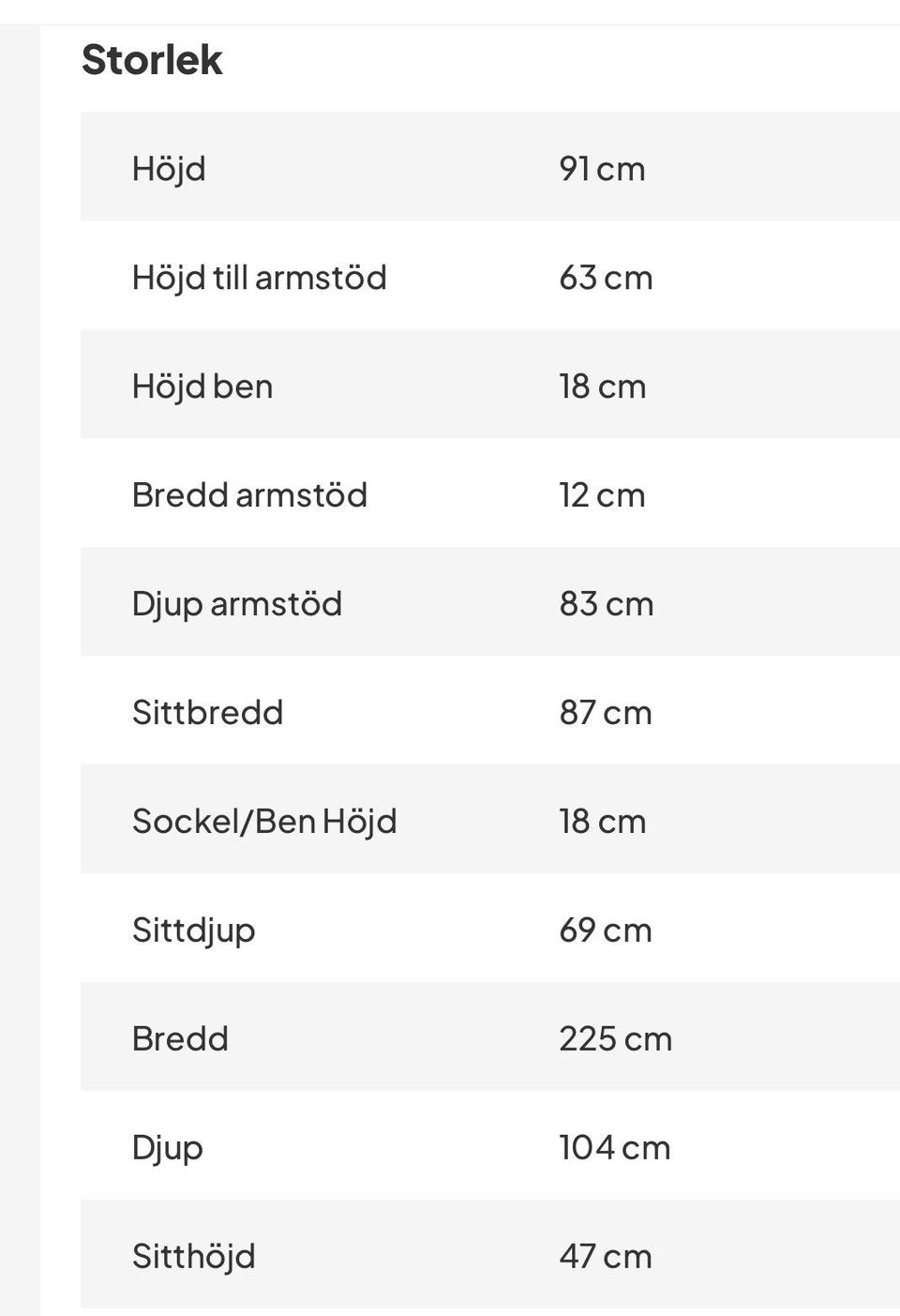The height and width of the screenshot is (1316, 900).
Task: Select the 83 cm value
Action: [x=606, y=604]
